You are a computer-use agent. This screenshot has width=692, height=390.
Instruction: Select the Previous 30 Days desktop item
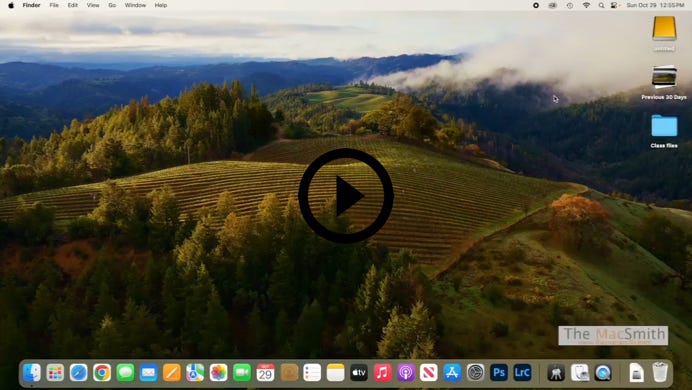pyautogui.click(x=664, y=82)
